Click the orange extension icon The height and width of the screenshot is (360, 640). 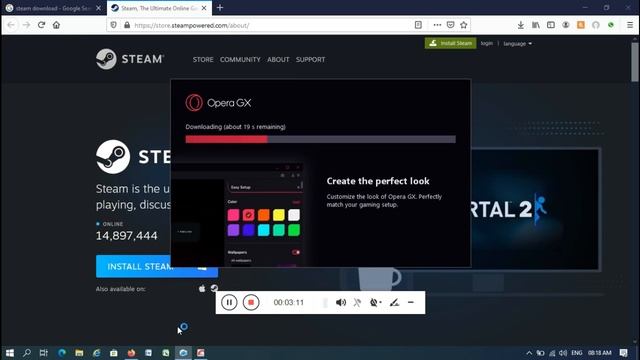581,25
